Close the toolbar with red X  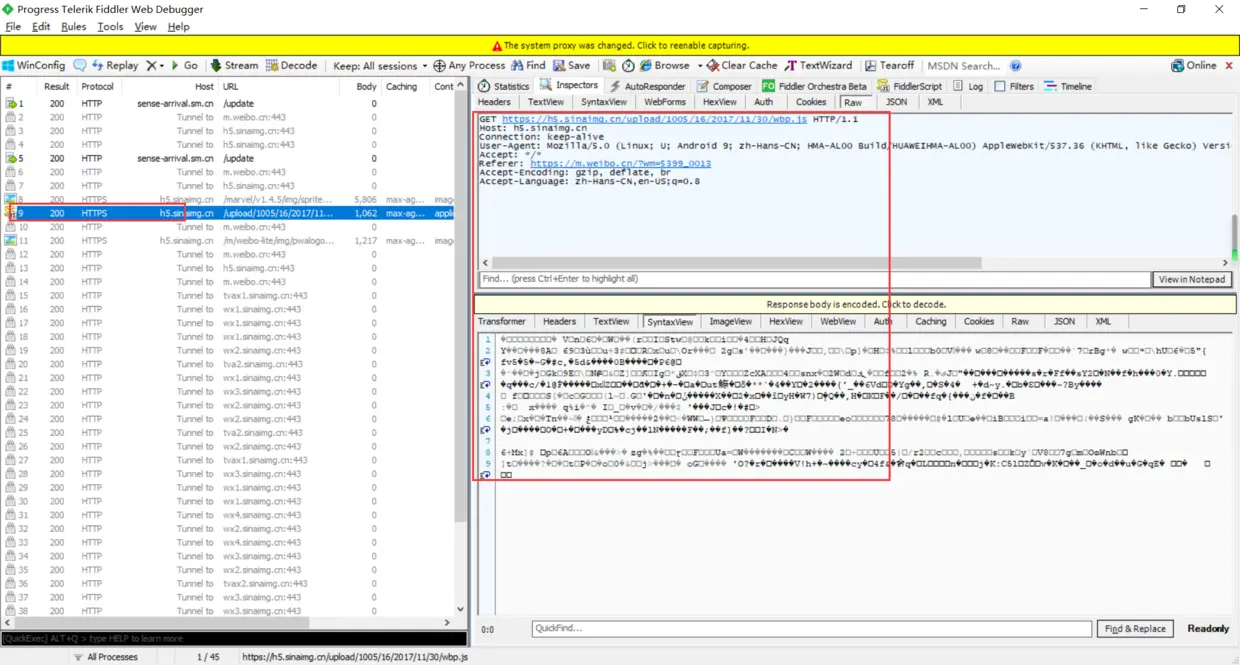pos(1227,65)
